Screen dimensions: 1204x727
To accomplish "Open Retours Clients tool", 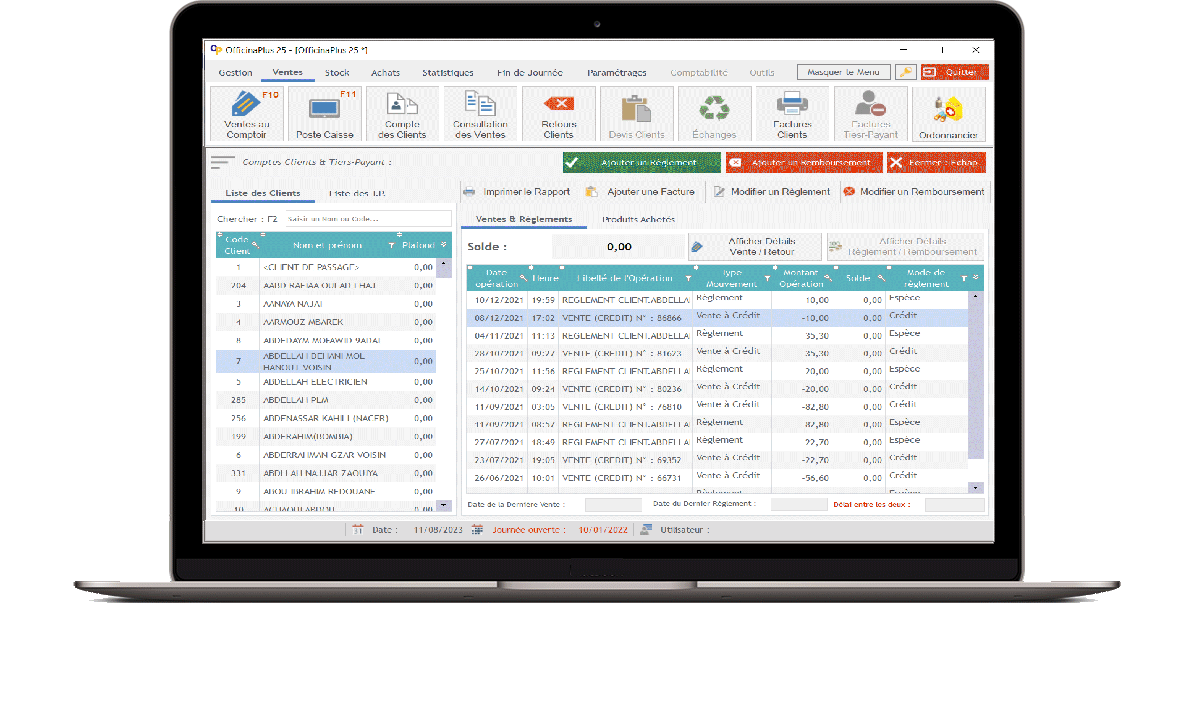I will click(558, 114).
